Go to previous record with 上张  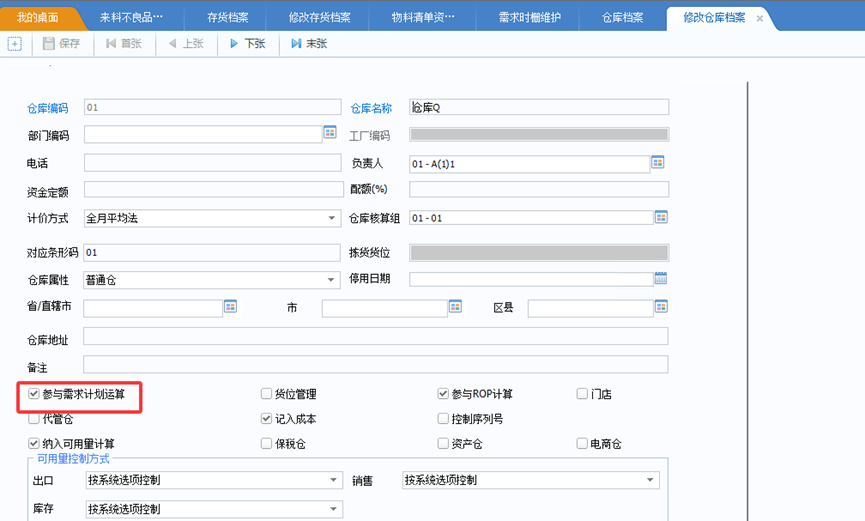coord(186,44)
